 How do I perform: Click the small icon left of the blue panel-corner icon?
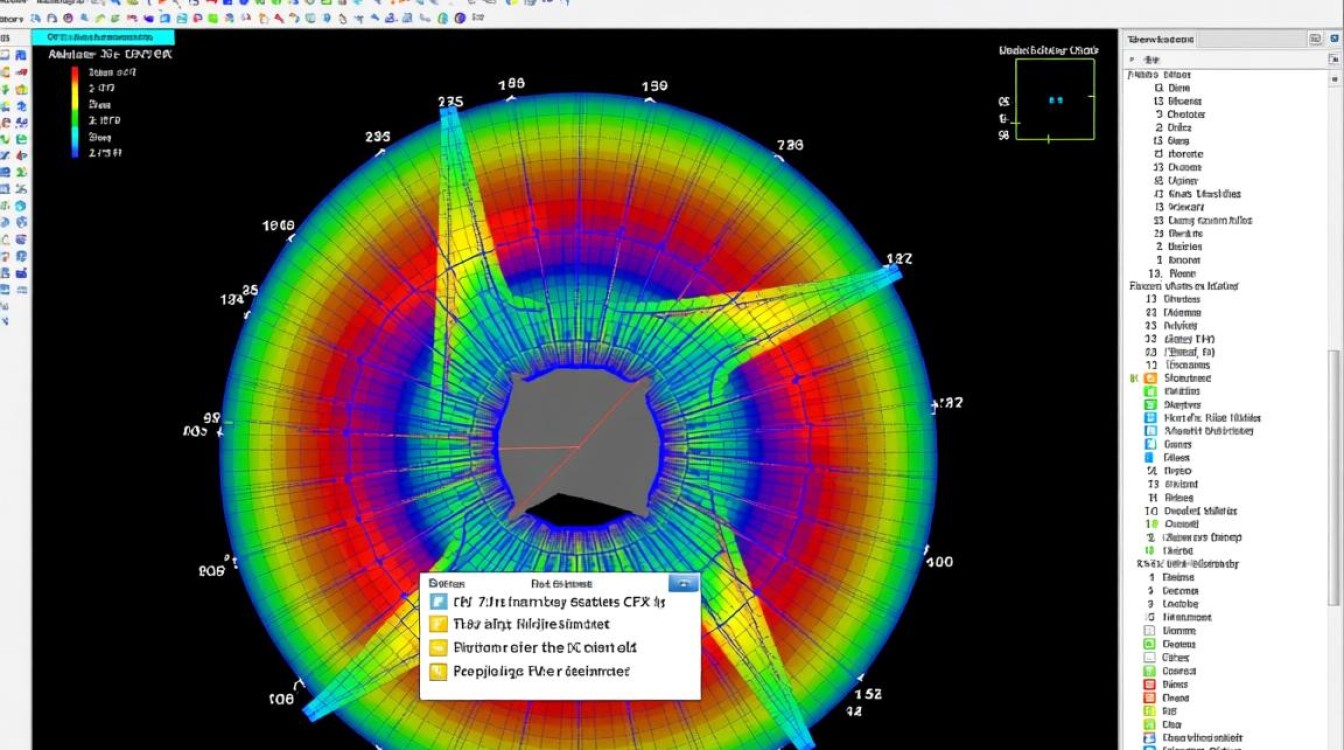point(1316,39)
